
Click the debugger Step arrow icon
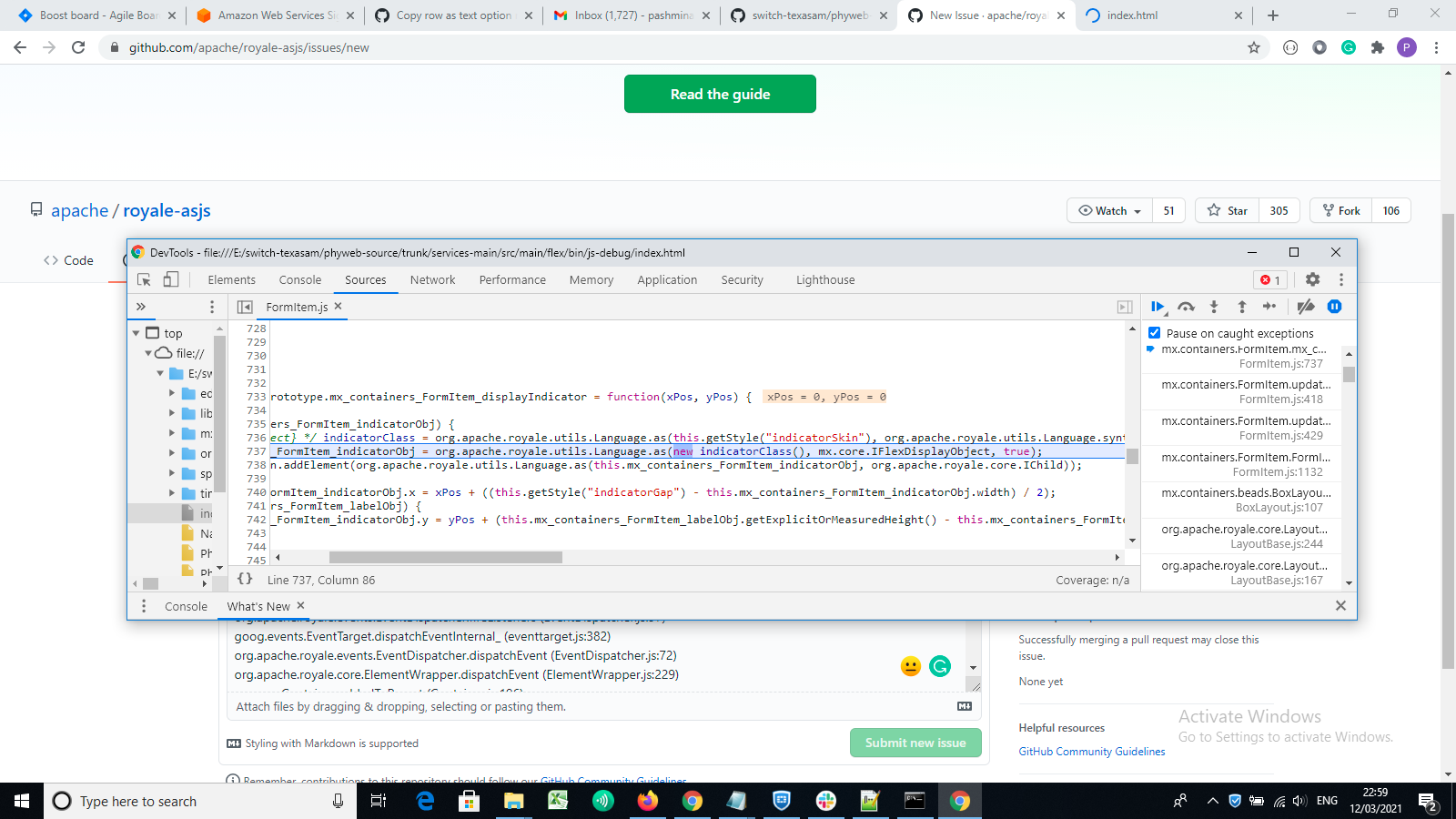pyautogui.click(x=1269, y=307)
